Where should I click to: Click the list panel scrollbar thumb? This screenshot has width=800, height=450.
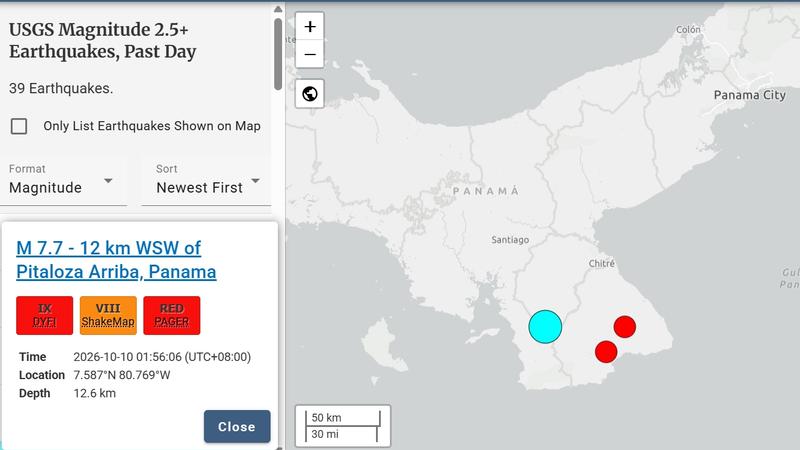click(278, 54)
